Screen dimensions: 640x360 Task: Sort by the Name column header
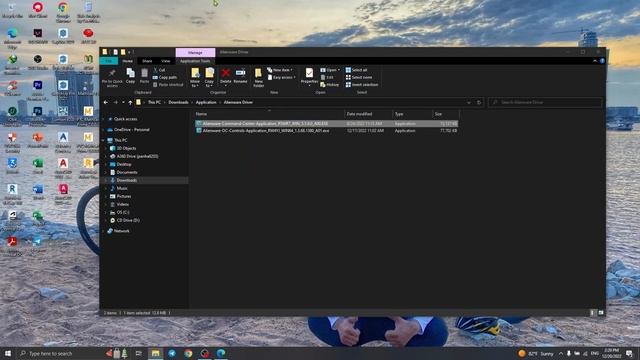coord(269,114)
